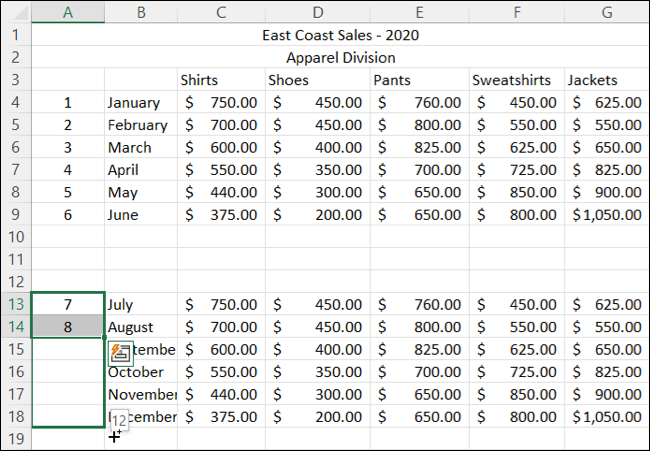The image size is (650, 451).
Task: Select the Jackets heading cell
Action: (606, 80)
